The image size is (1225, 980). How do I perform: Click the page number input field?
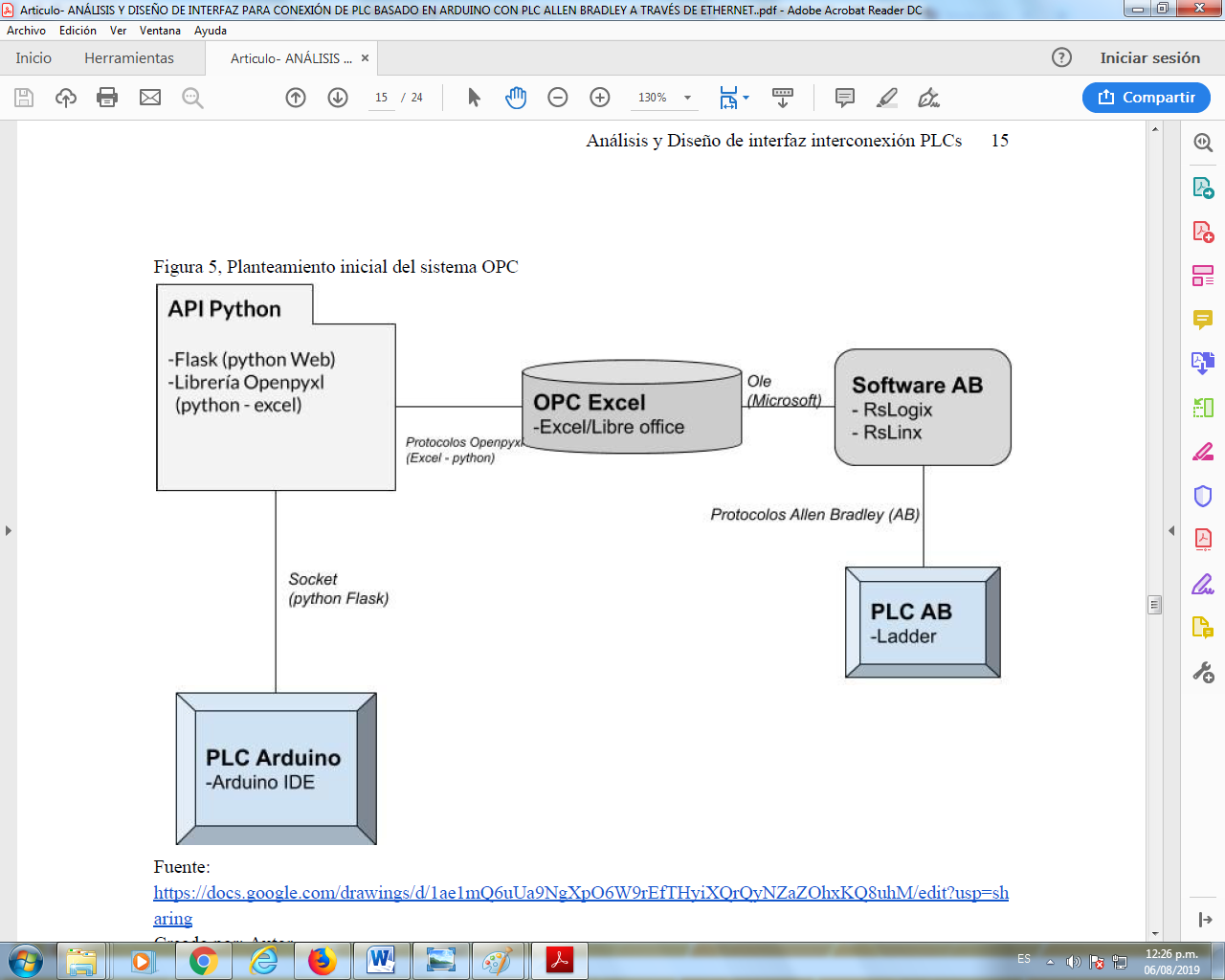382,98
